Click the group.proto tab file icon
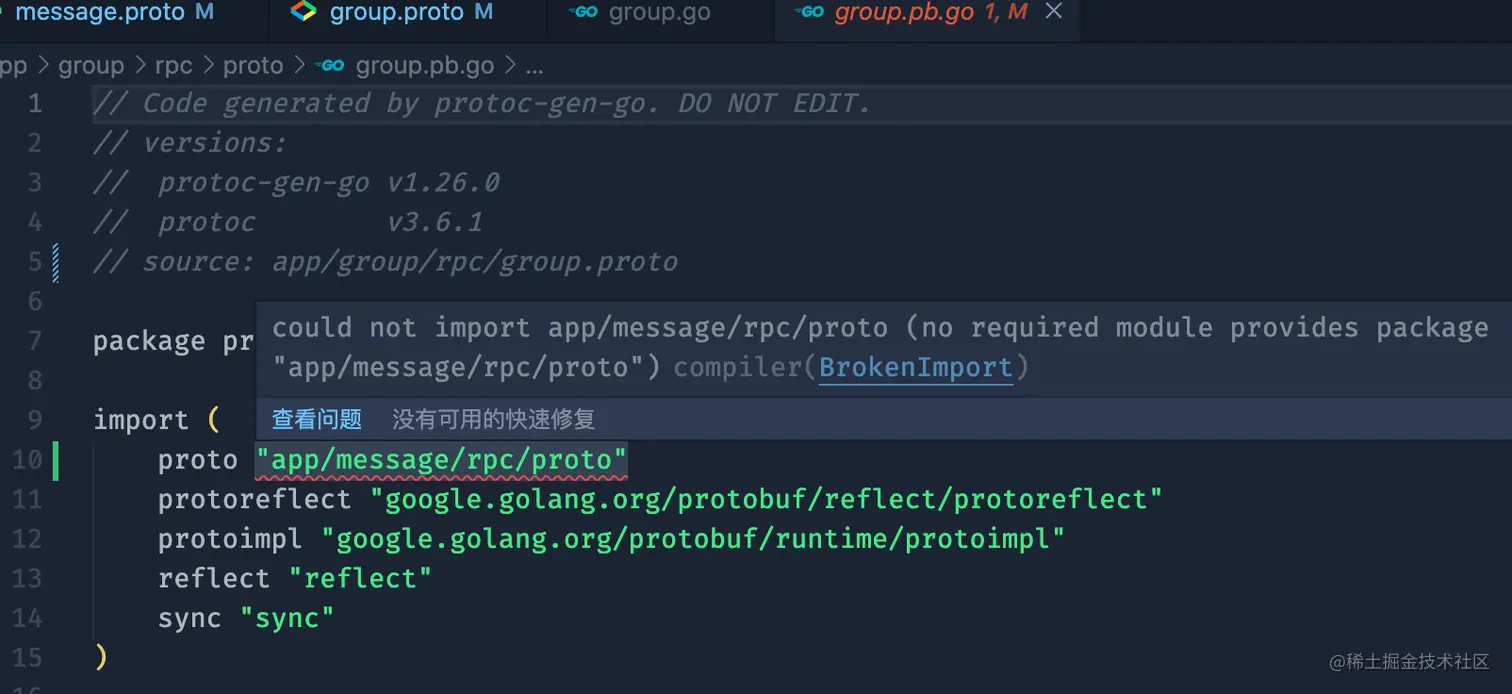This screenshot has width=1512, height=694. tap(303, 12)
